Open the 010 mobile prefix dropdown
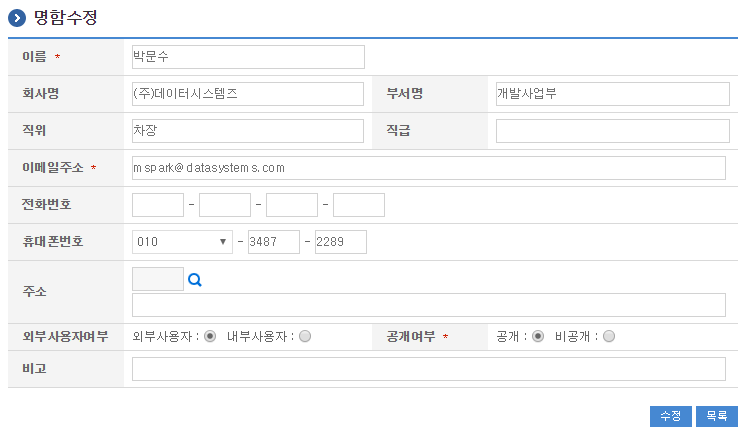 [182, 242]
